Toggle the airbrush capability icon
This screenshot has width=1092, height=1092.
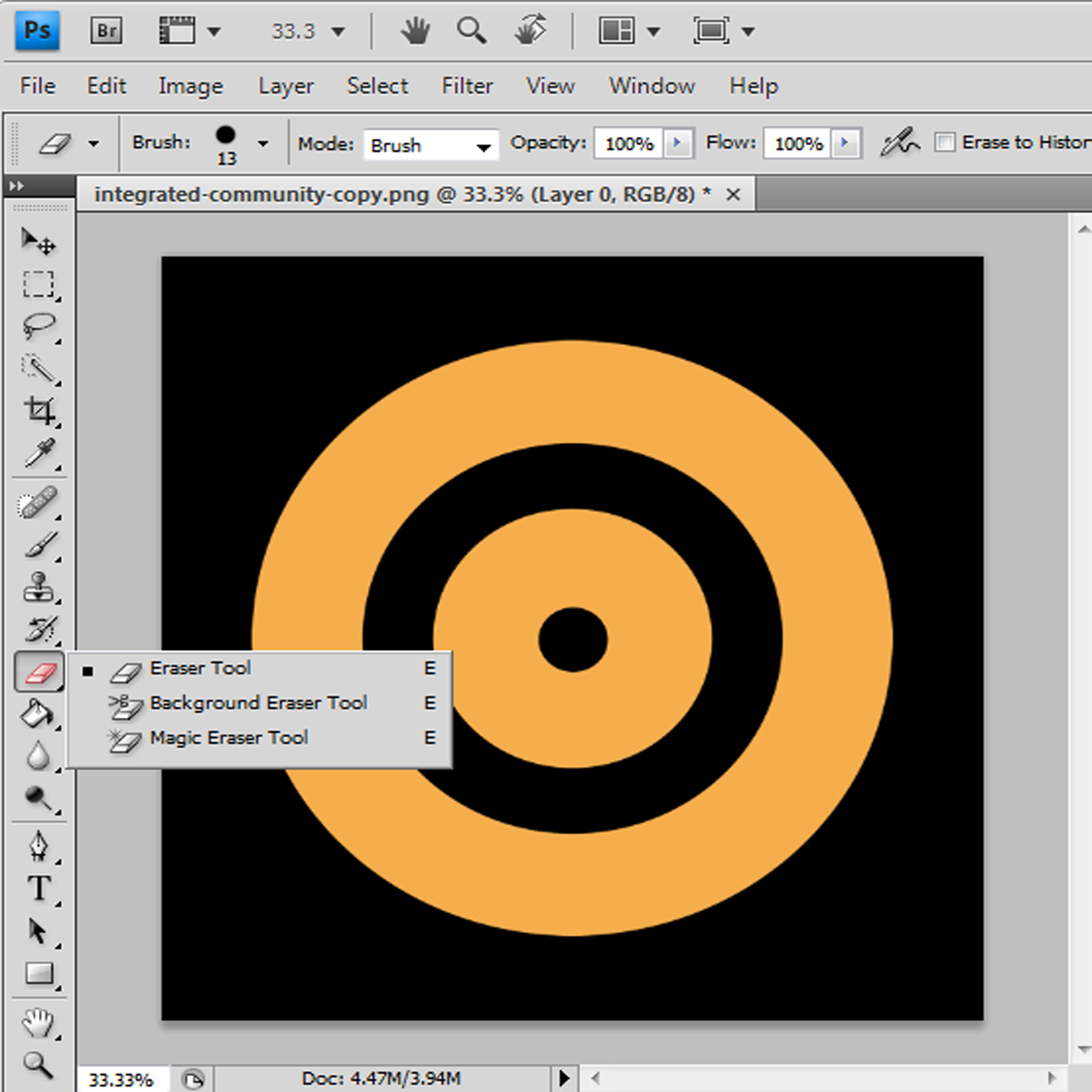(900, 142)
